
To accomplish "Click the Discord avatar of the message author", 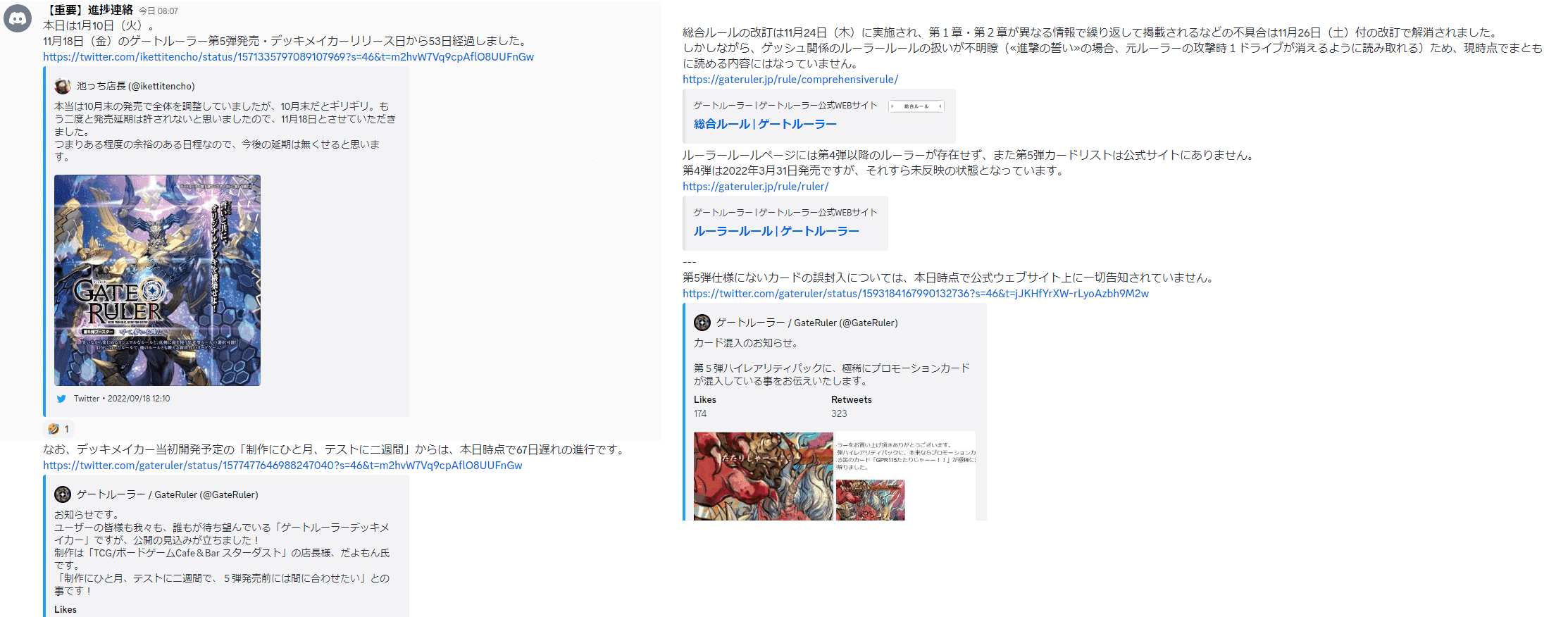I will tap(18, 18).
